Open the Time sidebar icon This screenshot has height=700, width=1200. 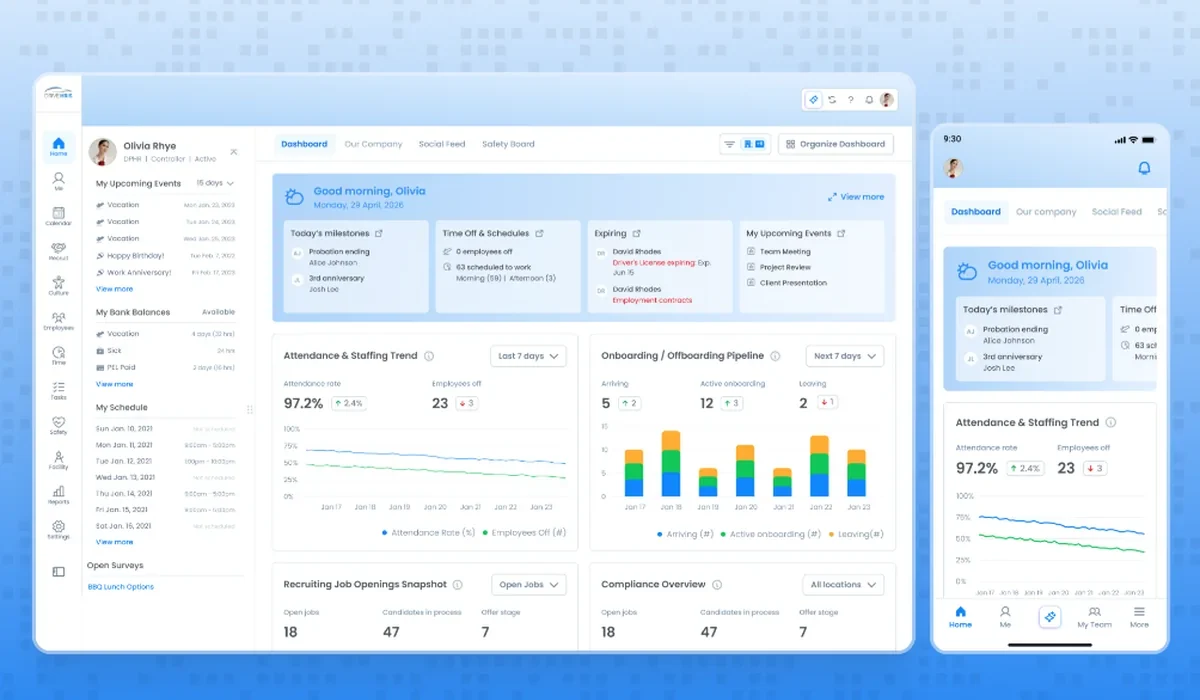pos(59,356)
